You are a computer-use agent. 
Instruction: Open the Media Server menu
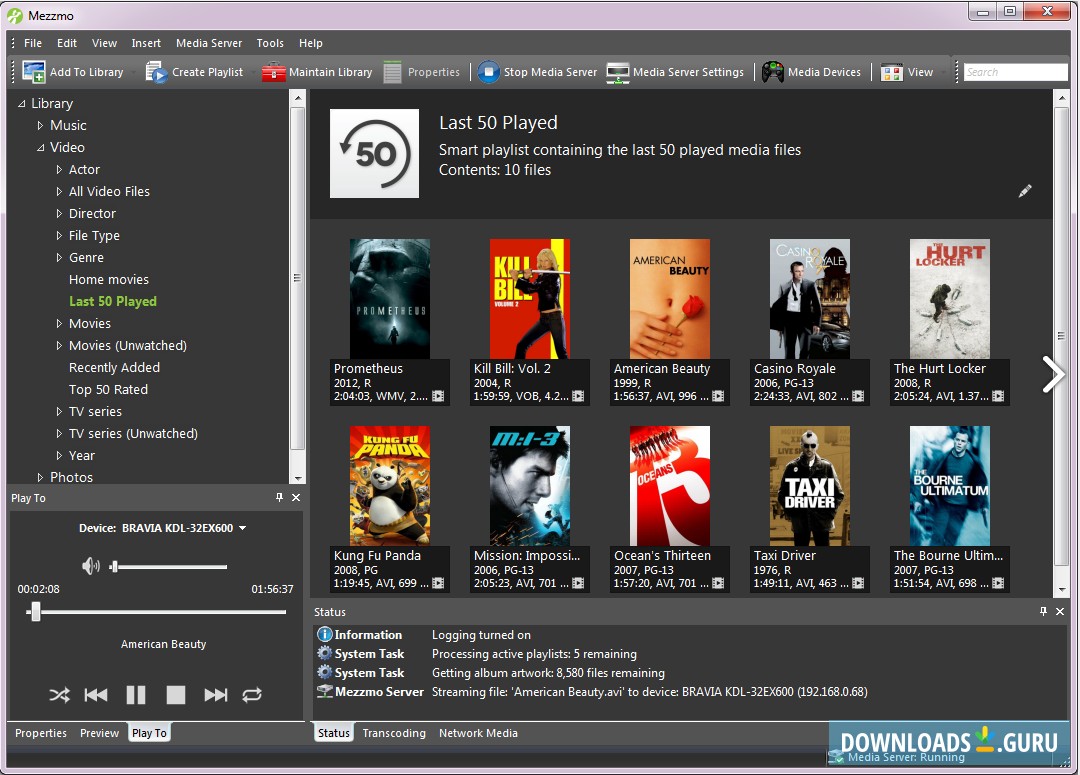click(x=208, y=43)
